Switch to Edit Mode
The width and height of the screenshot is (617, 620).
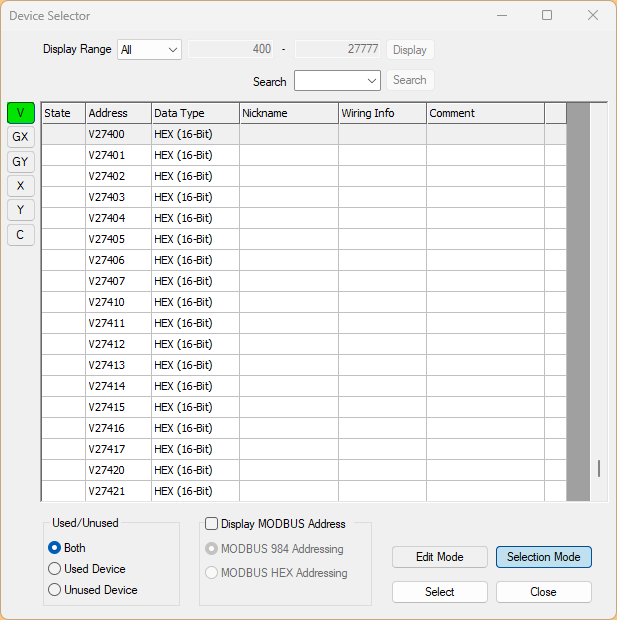(x=439, y=557)
